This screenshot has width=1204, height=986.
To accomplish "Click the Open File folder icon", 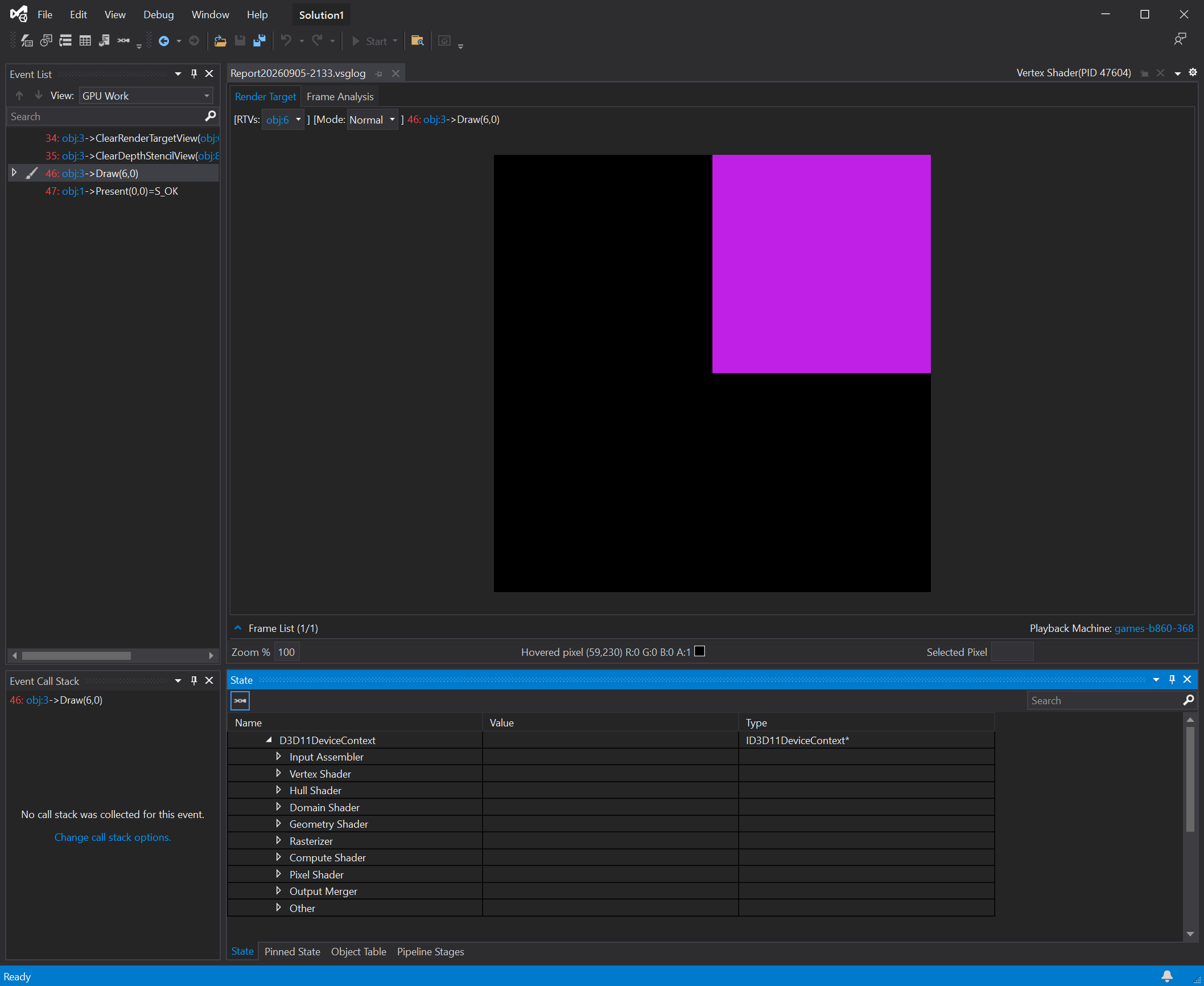I will 220,41.
